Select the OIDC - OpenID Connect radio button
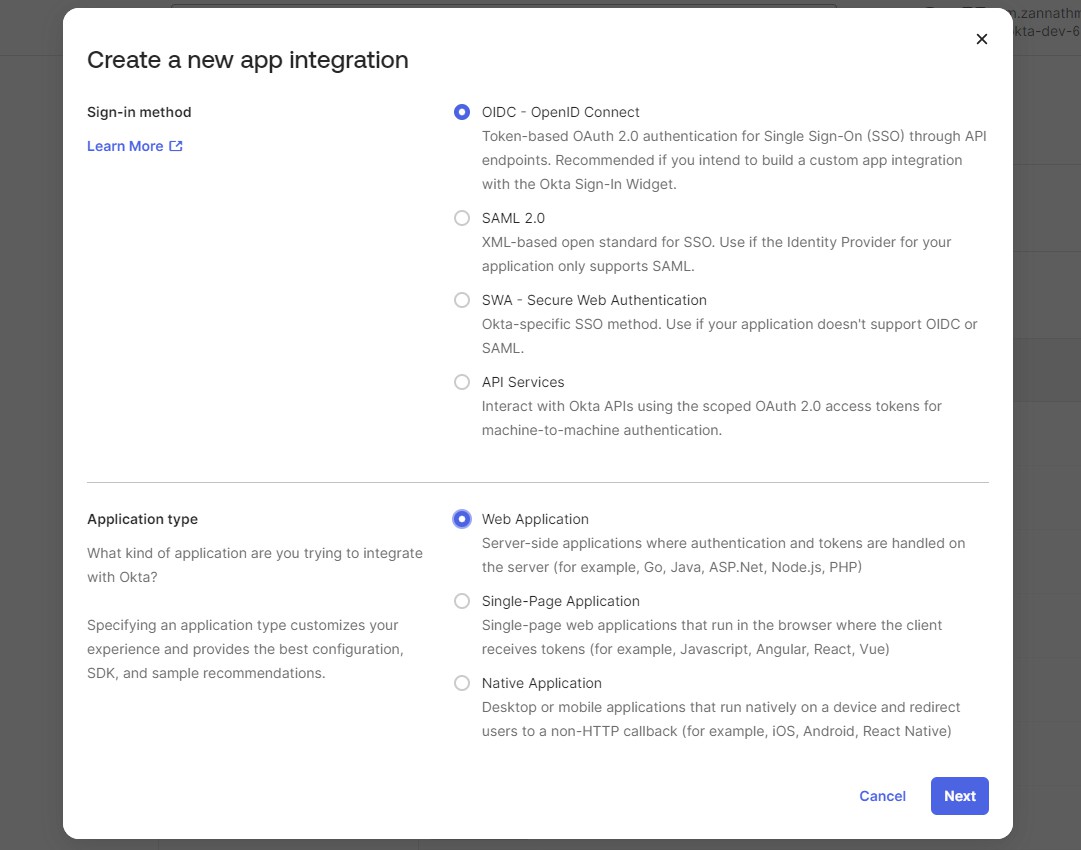The height and width of the screenshot is (850, 1081). click(461, 112)
